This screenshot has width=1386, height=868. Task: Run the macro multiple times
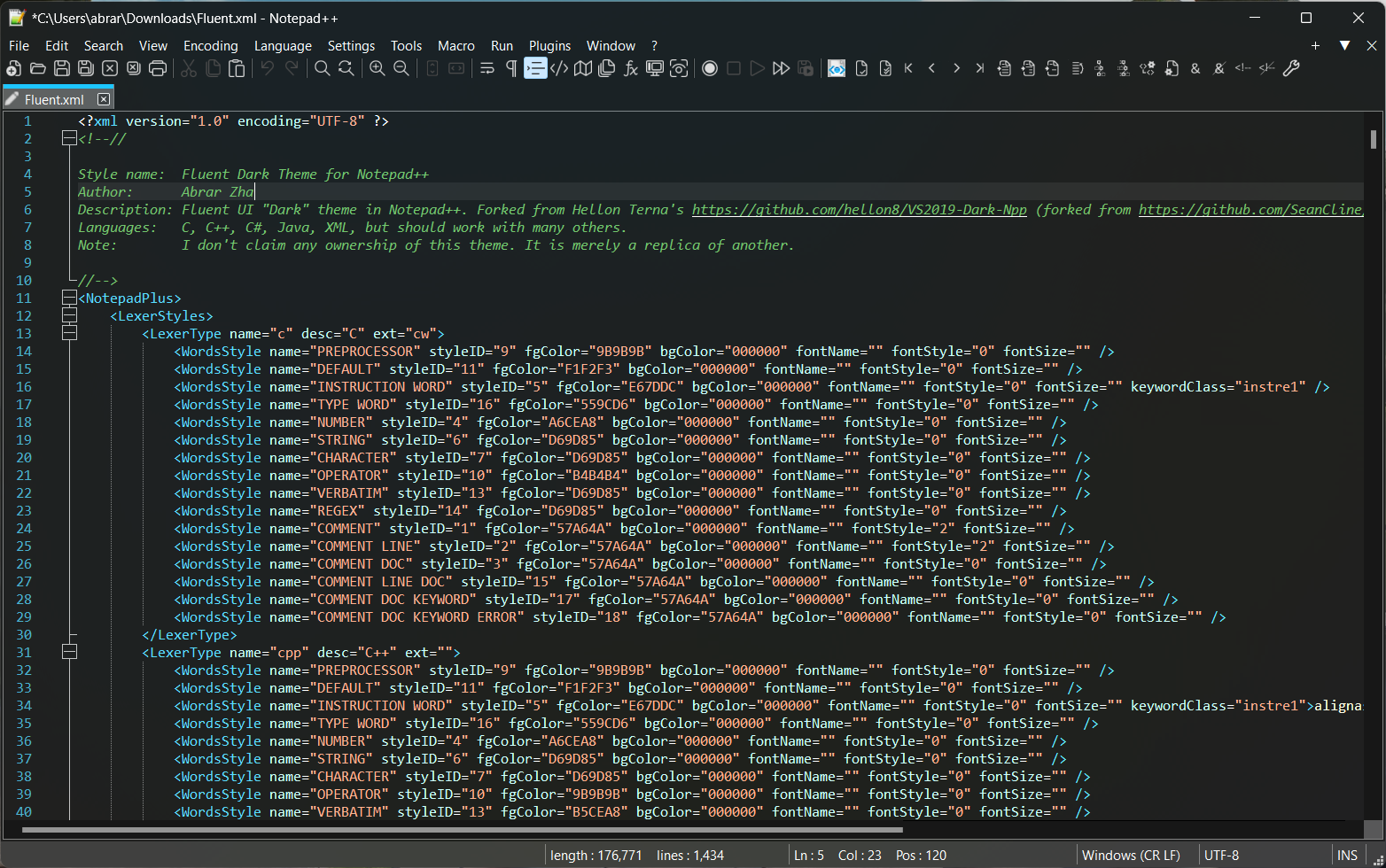(x=781, y=68)
